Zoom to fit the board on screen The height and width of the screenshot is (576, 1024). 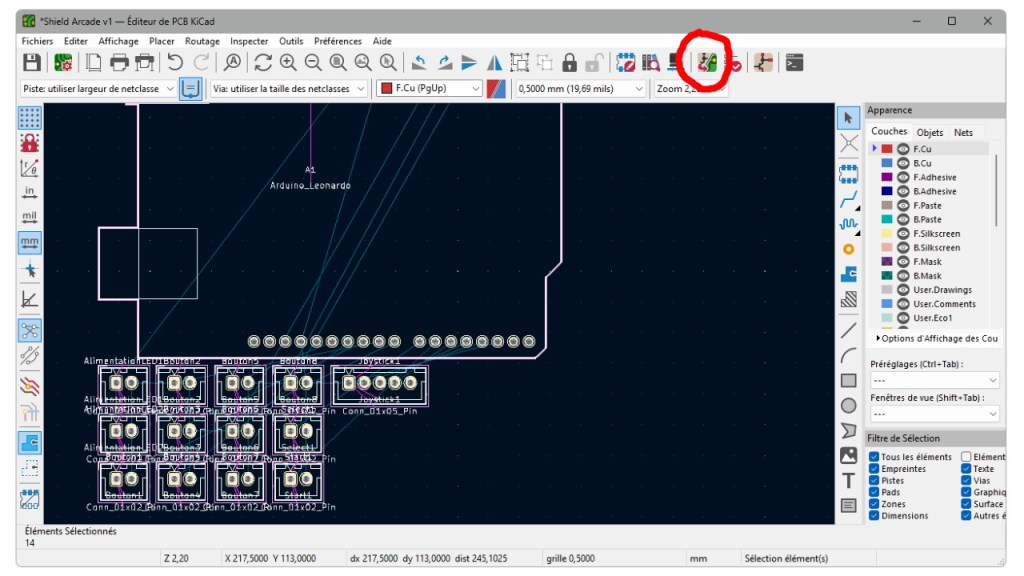tap(336, 62)
